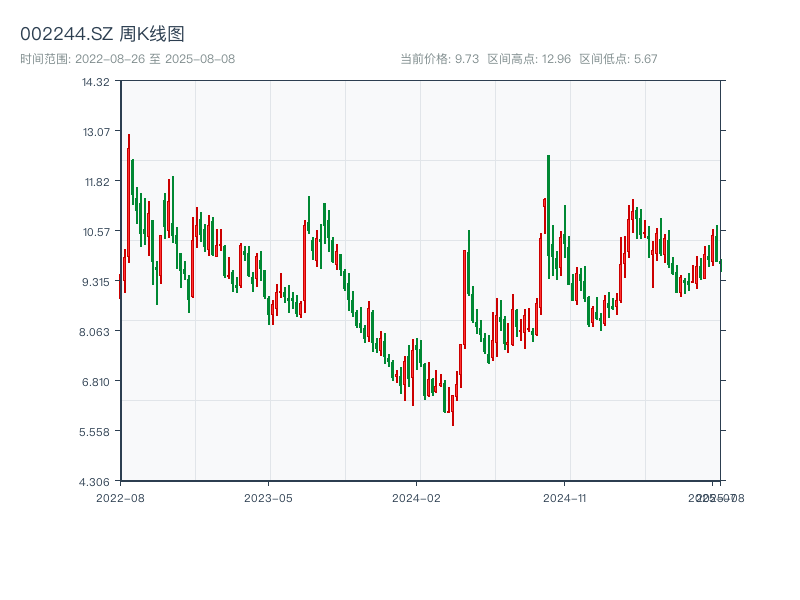Click the 9.315 y-axis price label
The width and height of the screenshot is (800, 600).
(96, 282)
